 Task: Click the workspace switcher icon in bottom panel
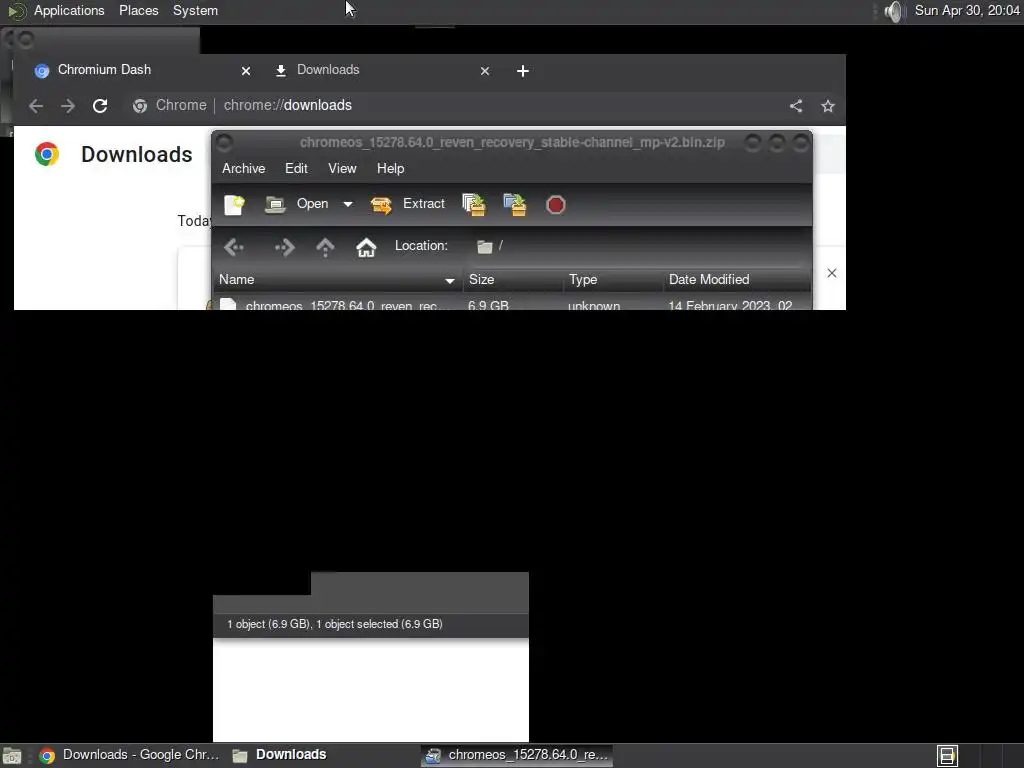pyautogui.click(x=947, y=756)
